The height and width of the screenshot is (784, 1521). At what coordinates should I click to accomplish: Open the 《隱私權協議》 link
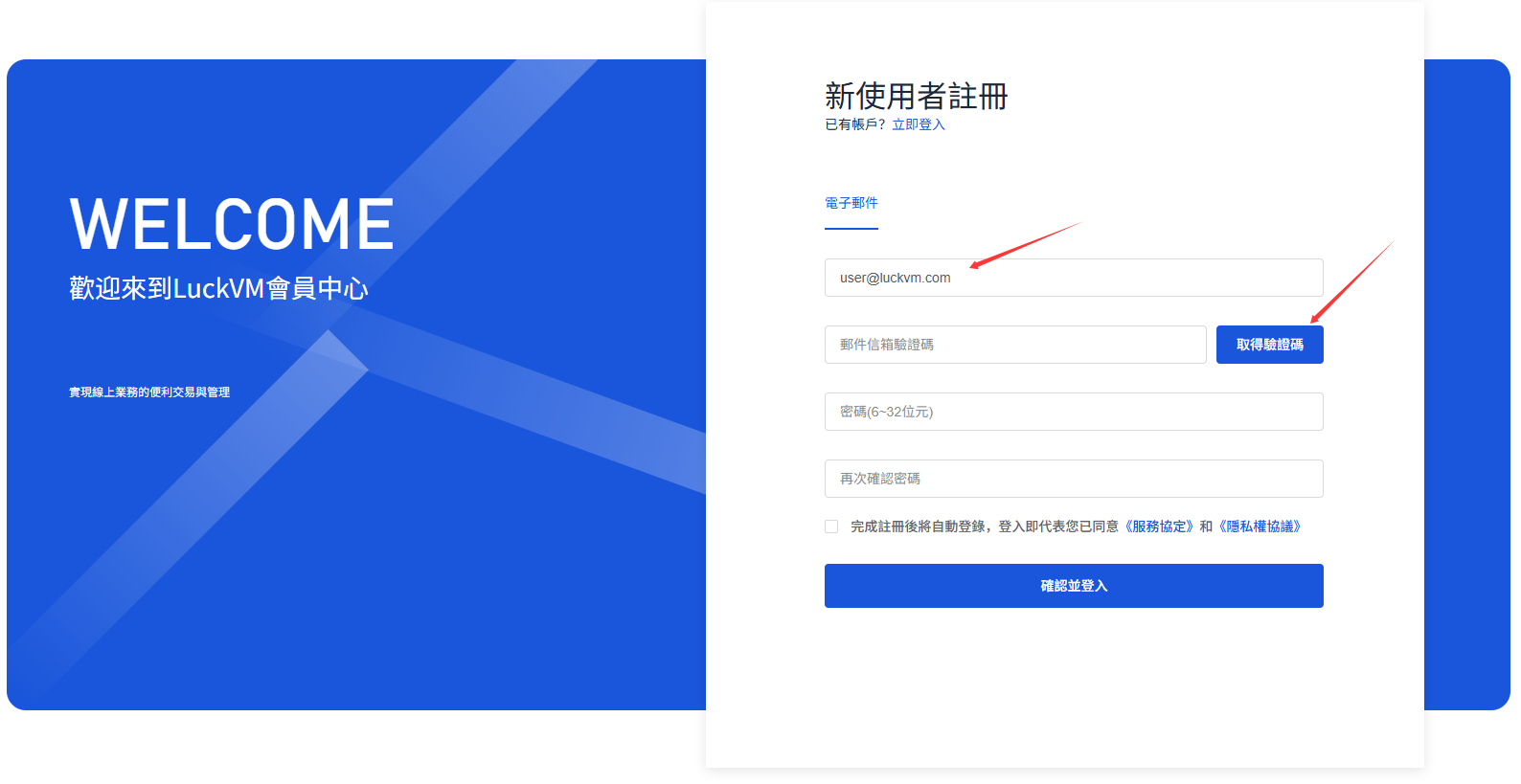pos(1260,526)
